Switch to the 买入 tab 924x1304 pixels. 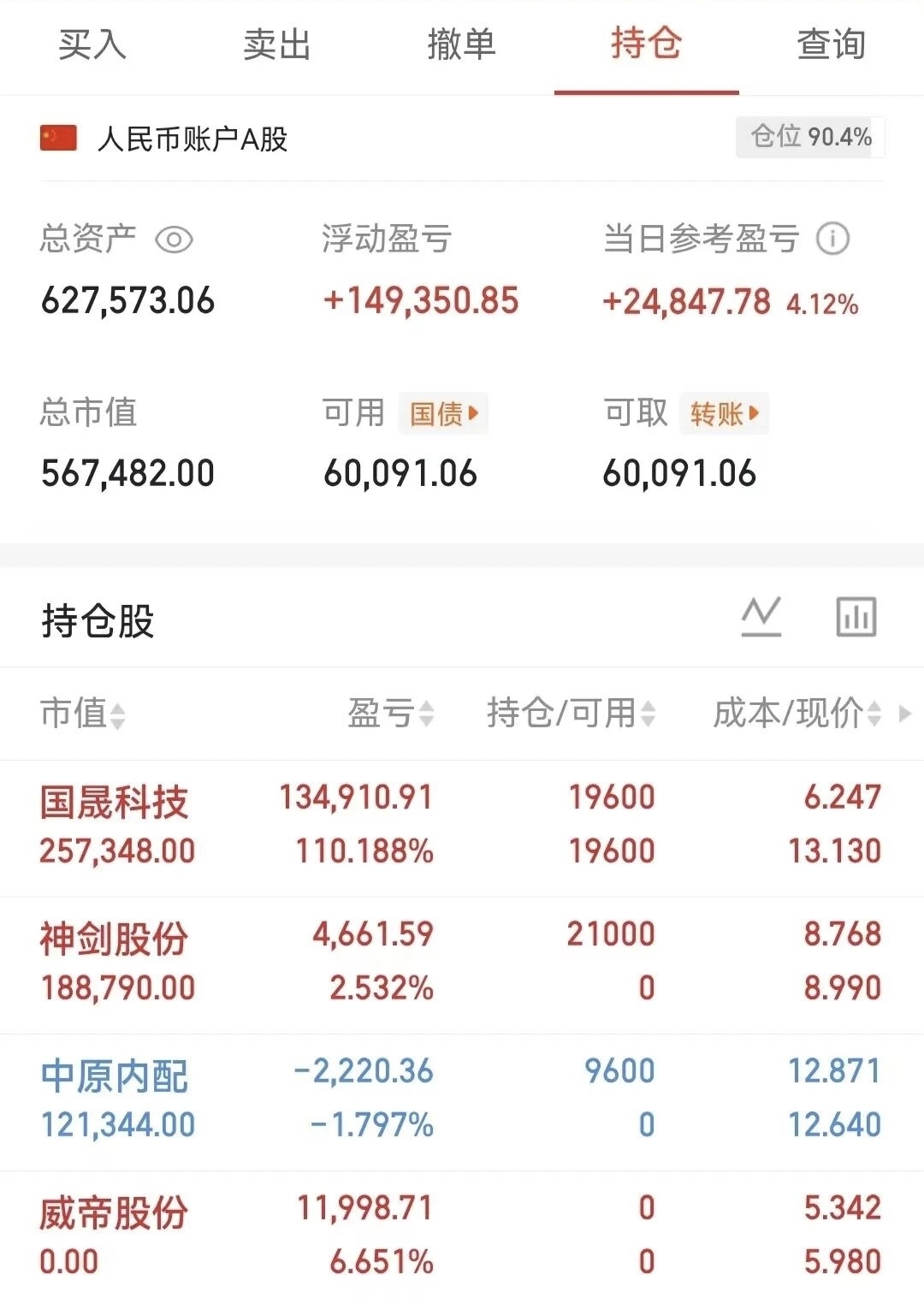pyautogui.click(x=92, y=44)
